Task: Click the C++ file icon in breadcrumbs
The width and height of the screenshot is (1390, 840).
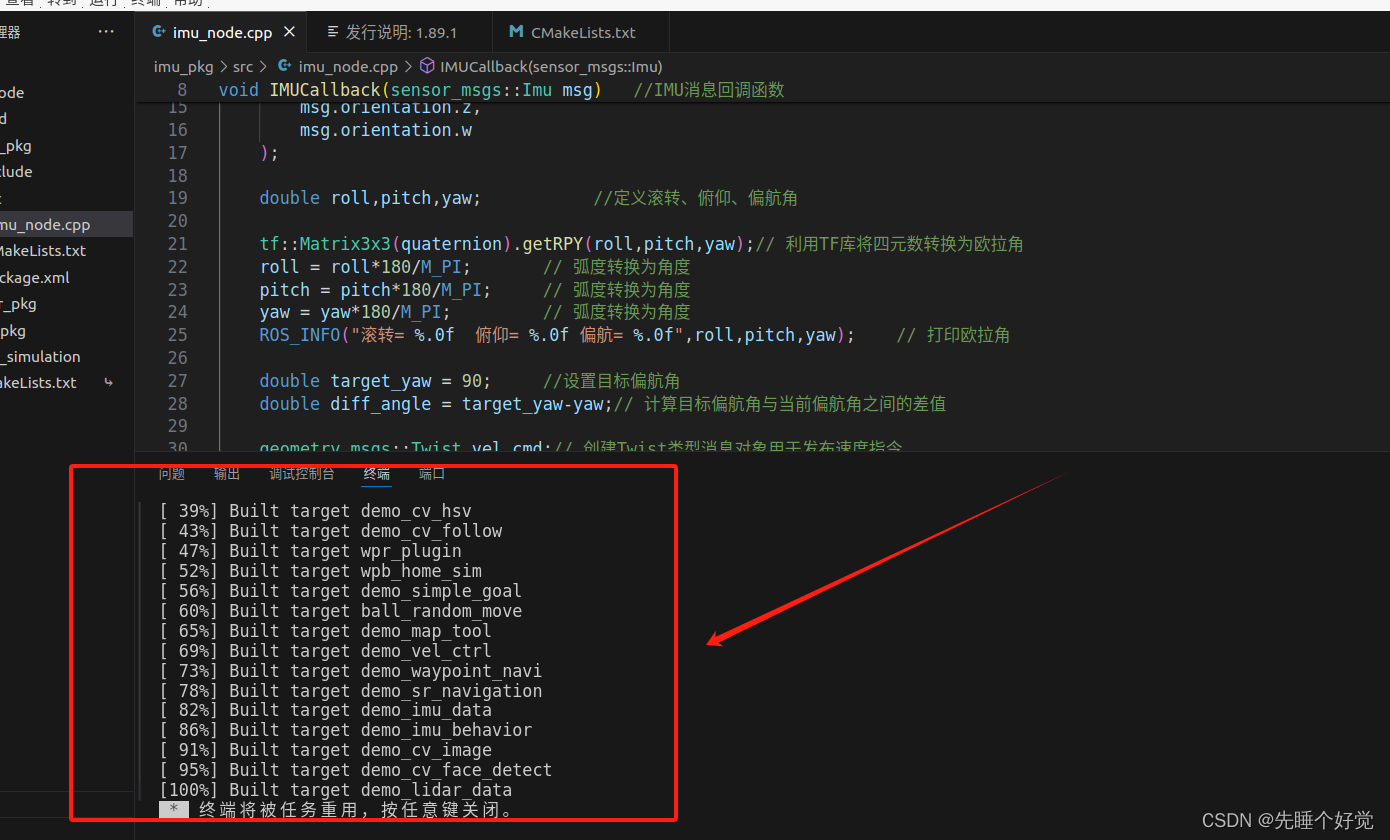Action: coord(285,67)
